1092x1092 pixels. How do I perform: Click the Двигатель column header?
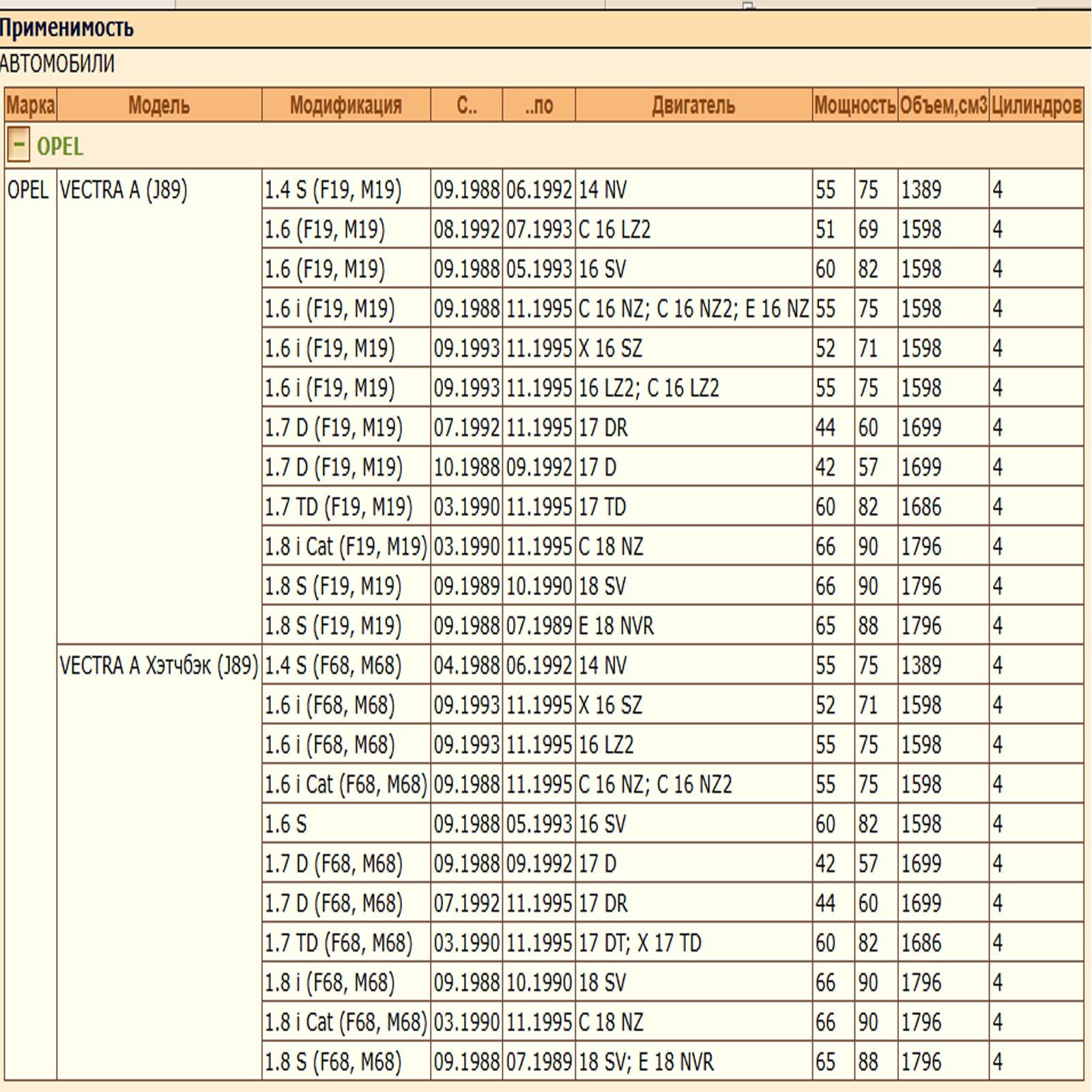[693, 106]
